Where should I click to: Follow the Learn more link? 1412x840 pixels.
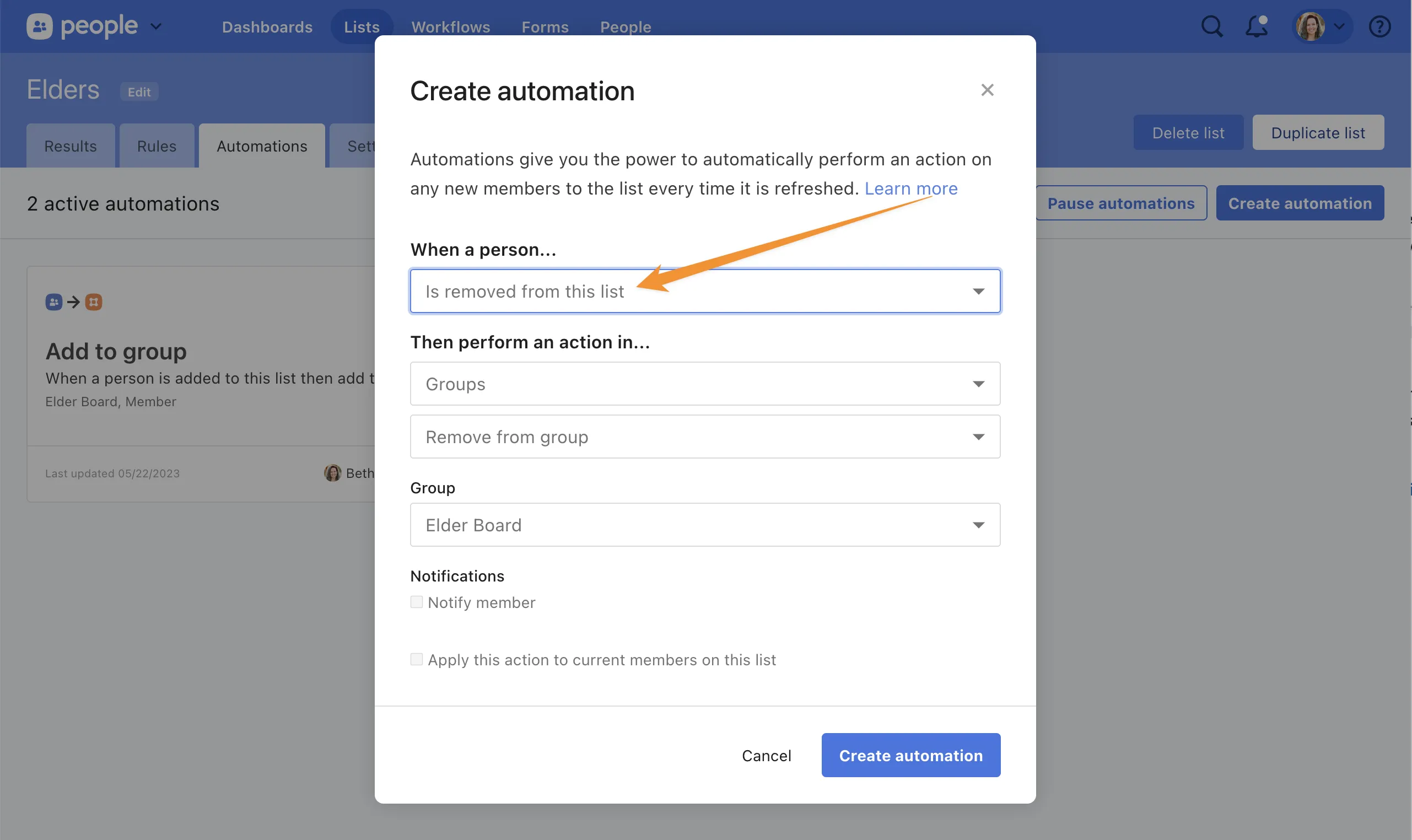tap(910, 189)
